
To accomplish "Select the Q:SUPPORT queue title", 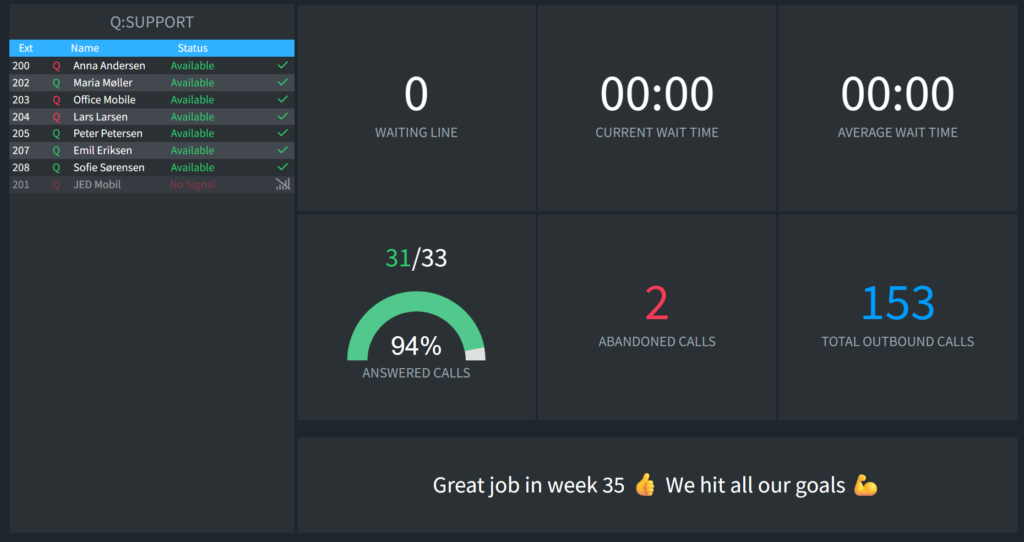I will click(152, 22).
